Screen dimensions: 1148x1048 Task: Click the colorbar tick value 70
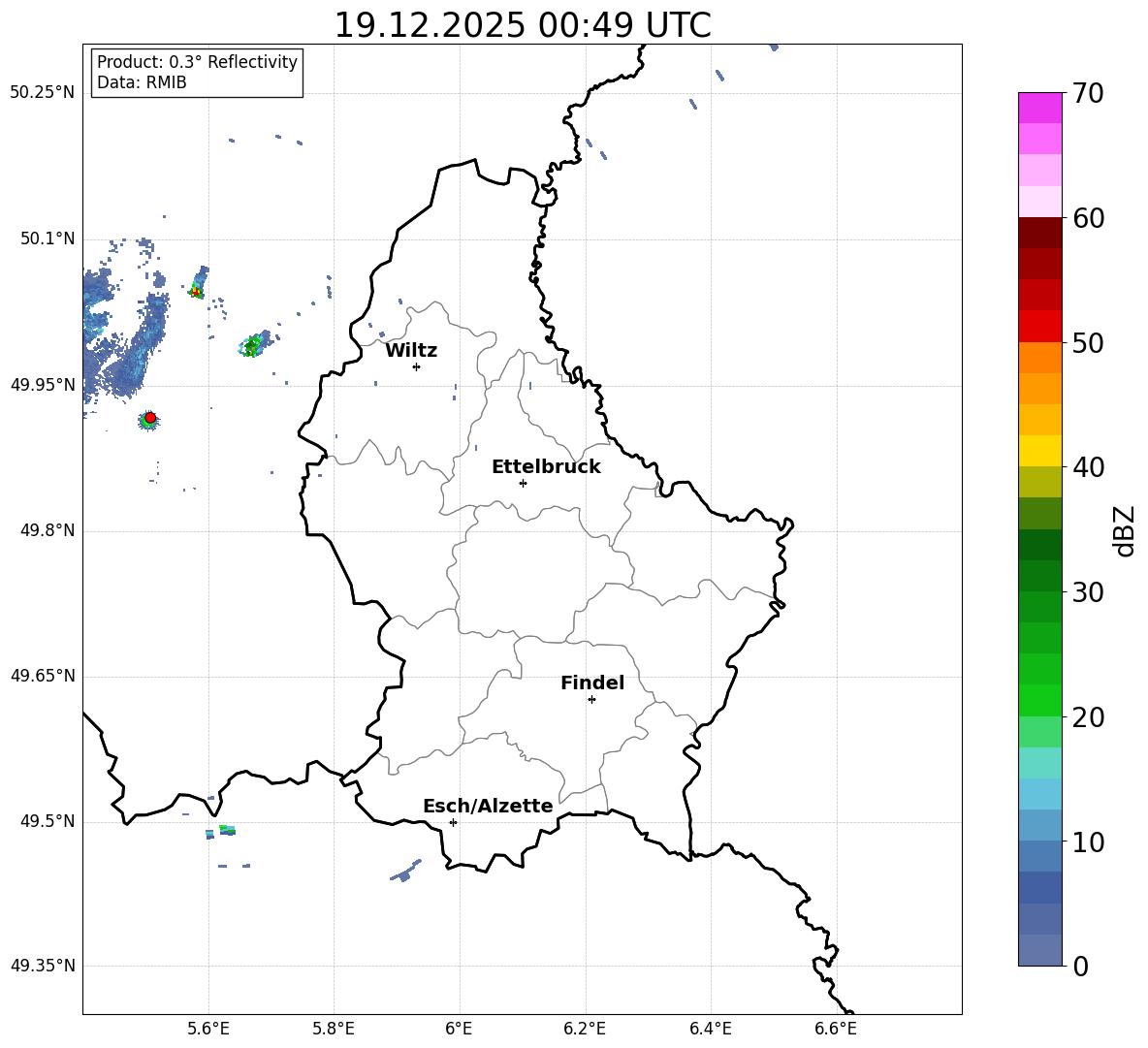[x=1088, y=94]
